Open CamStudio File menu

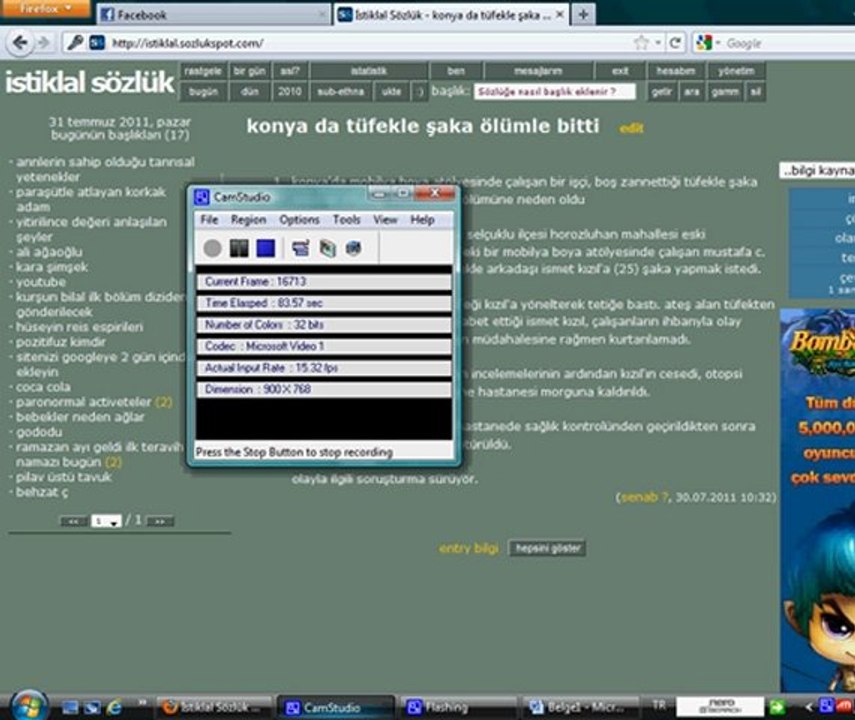pos(209,219)
